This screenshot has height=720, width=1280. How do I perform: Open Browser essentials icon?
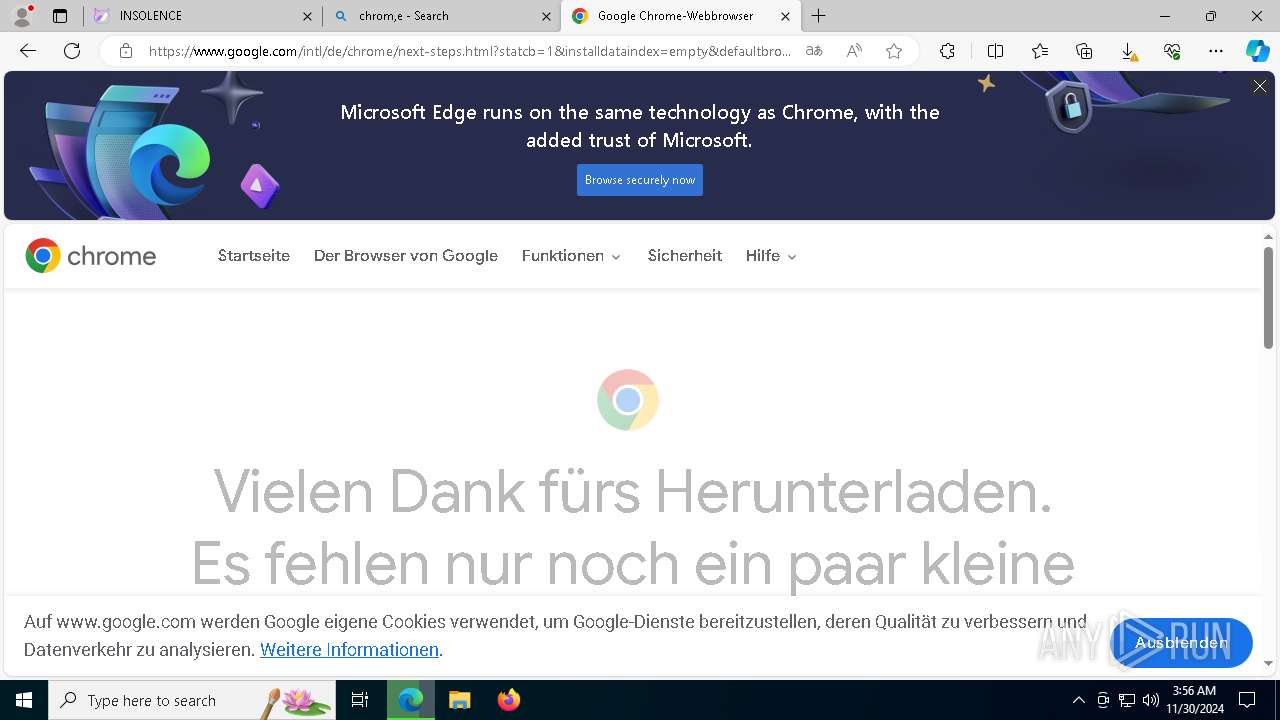[1172, 51]
